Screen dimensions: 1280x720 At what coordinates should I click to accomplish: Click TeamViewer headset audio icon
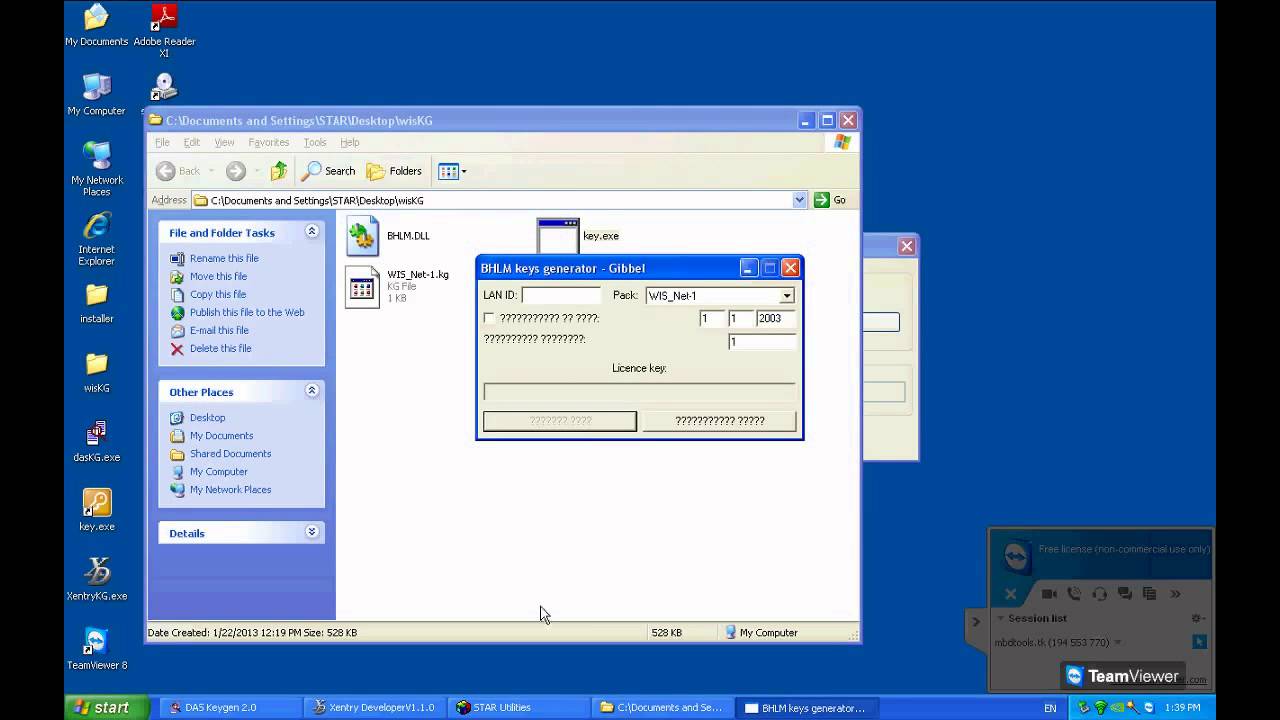pyautogui.click(x=1100, y=593)
